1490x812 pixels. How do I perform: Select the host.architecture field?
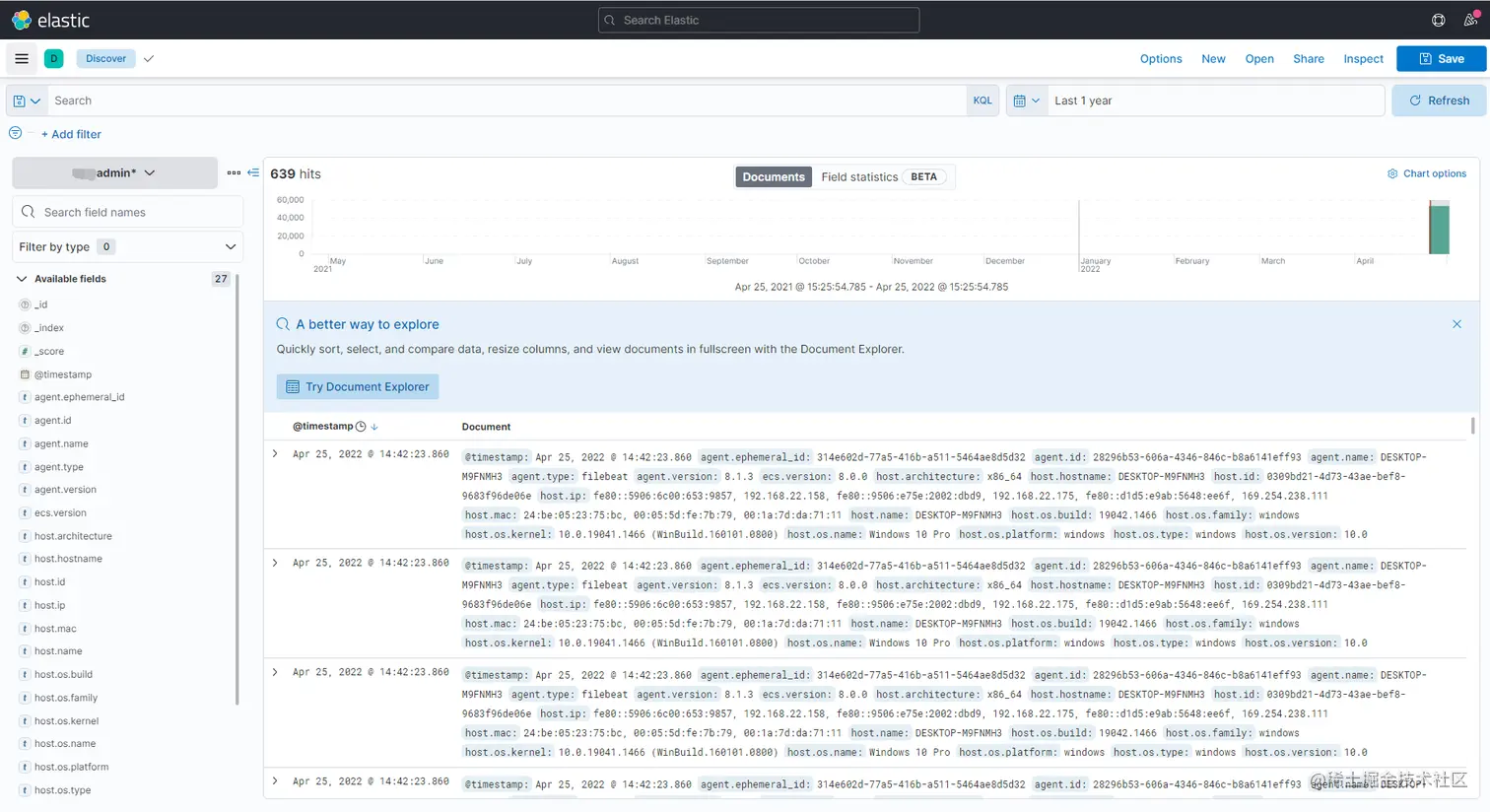pyautogui.click(x=73, y=536)
